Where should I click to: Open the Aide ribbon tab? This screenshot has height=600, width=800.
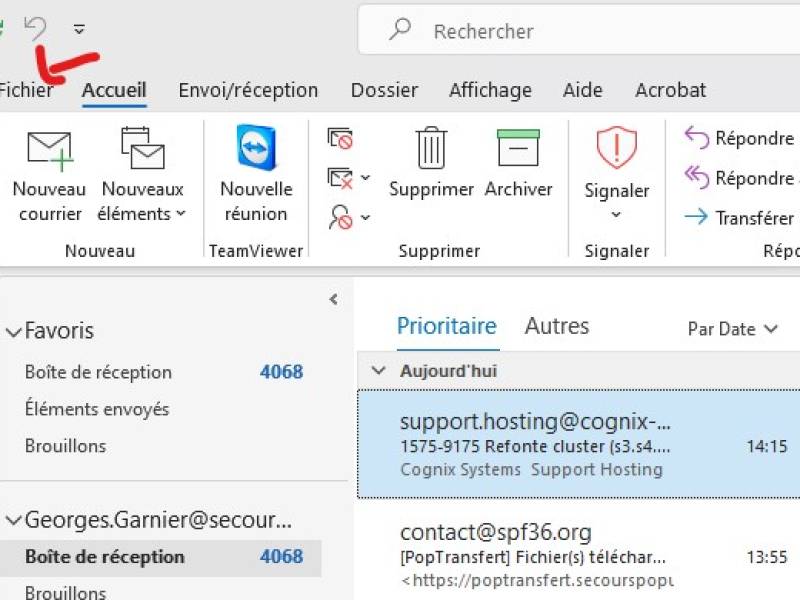tap(583, 90)
